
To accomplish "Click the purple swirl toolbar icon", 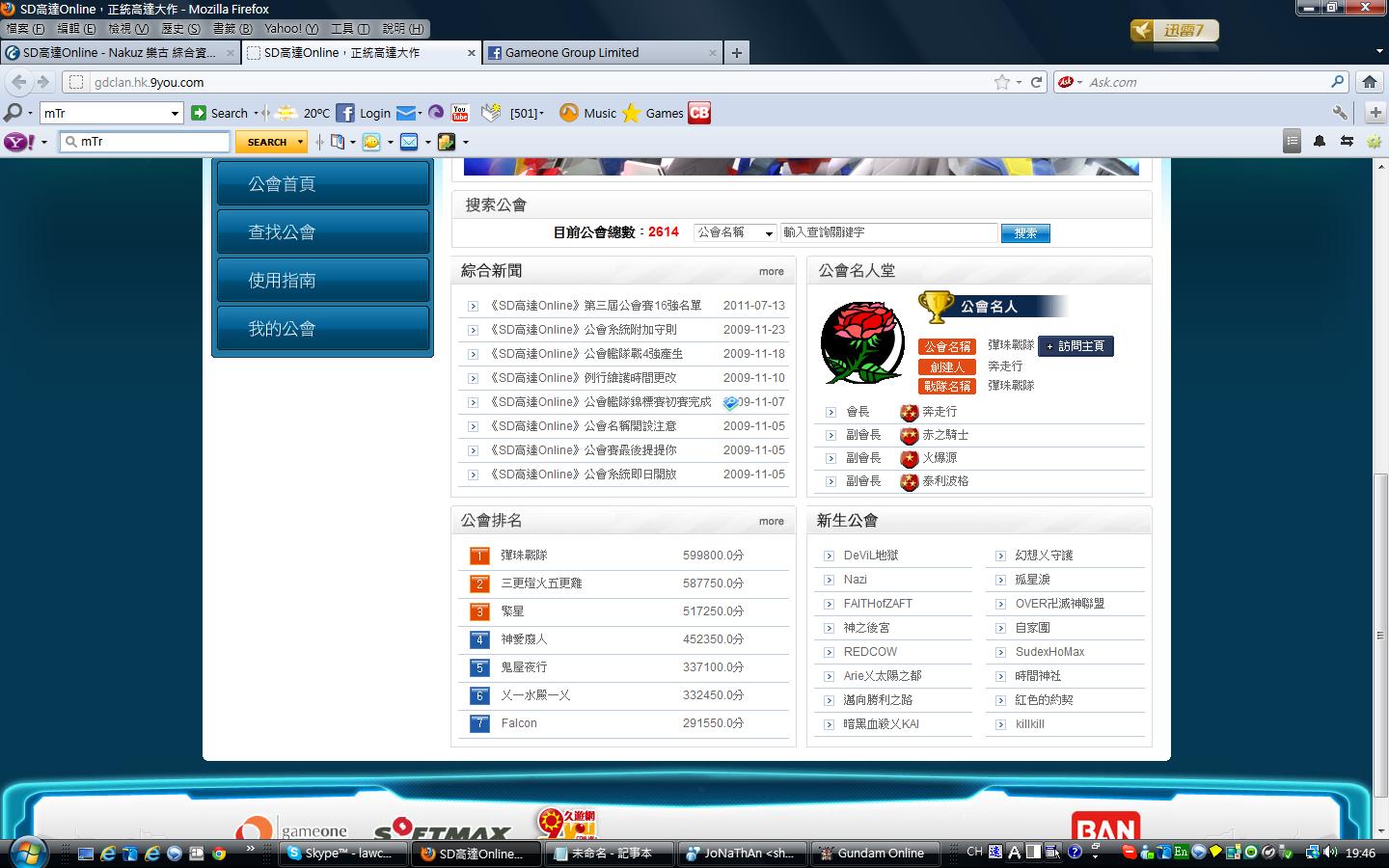I will [436, 113].
